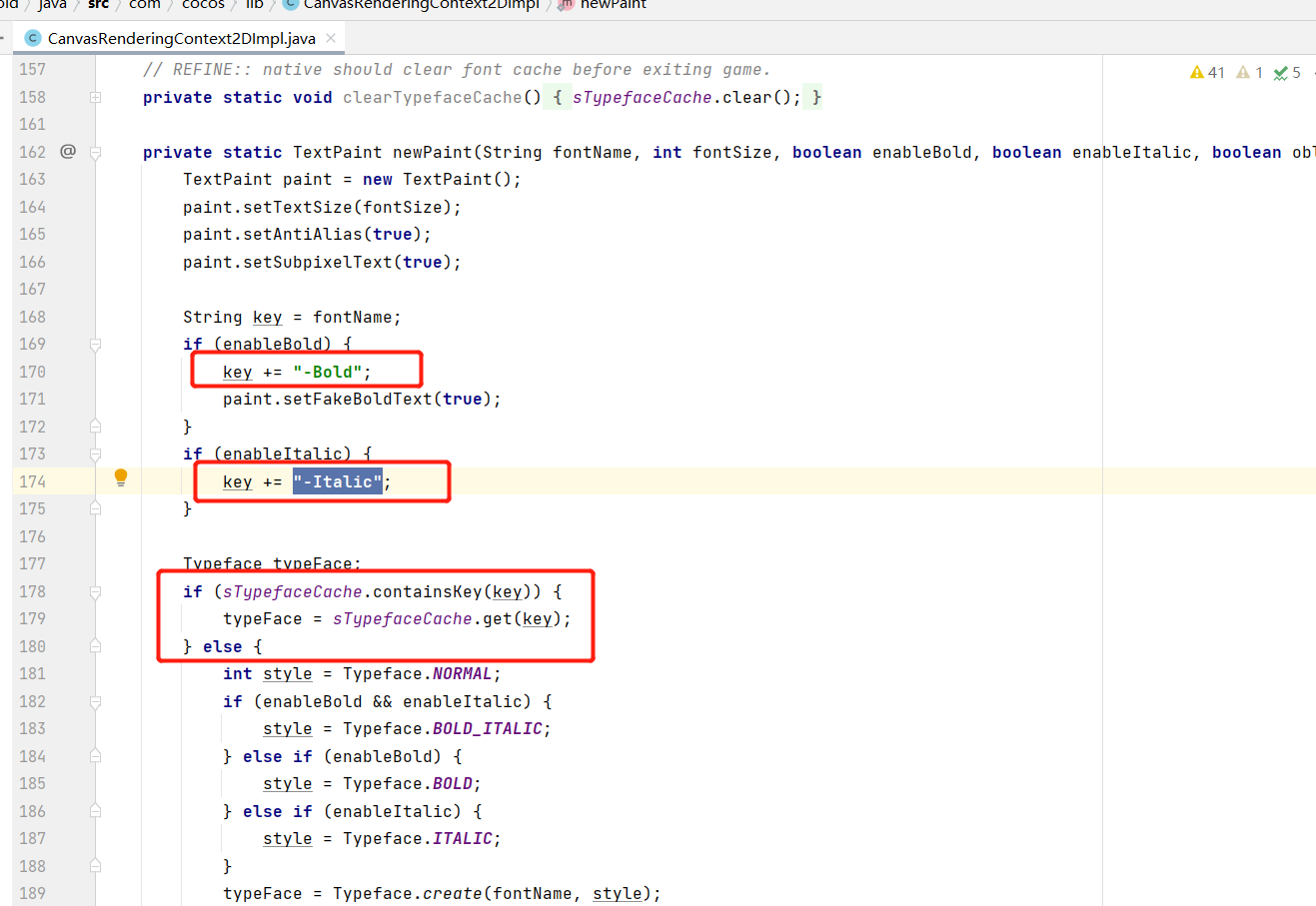Collapse the clearTypefaceCache method fold on line 158

[95, 97]
